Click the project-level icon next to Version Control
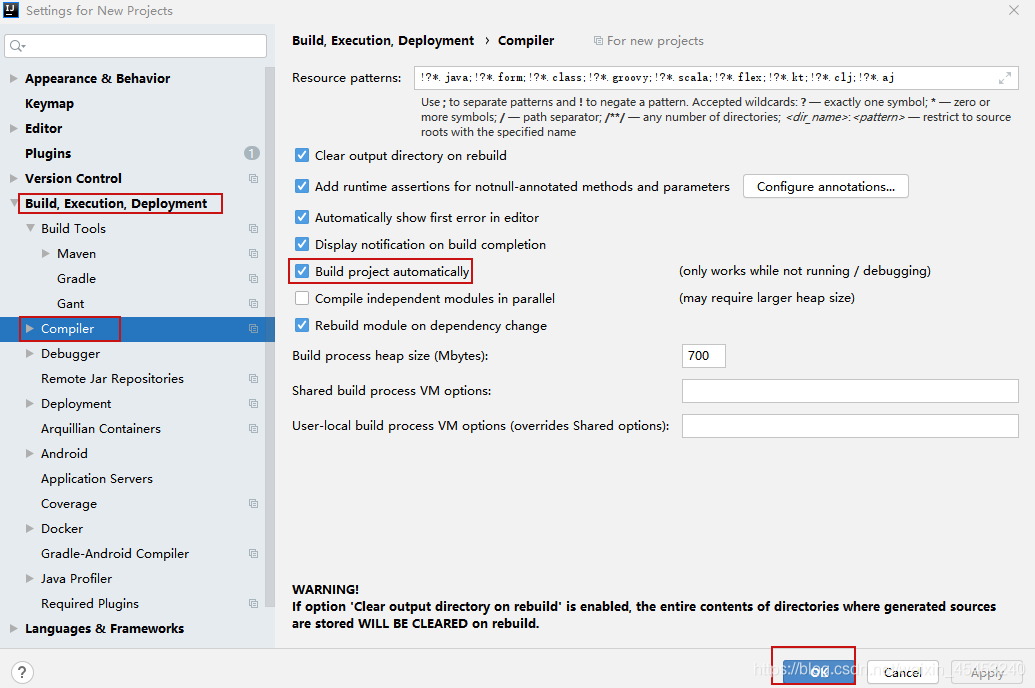Image resolution: width=1035 pixels, height=688 pixels. [253, 178]
